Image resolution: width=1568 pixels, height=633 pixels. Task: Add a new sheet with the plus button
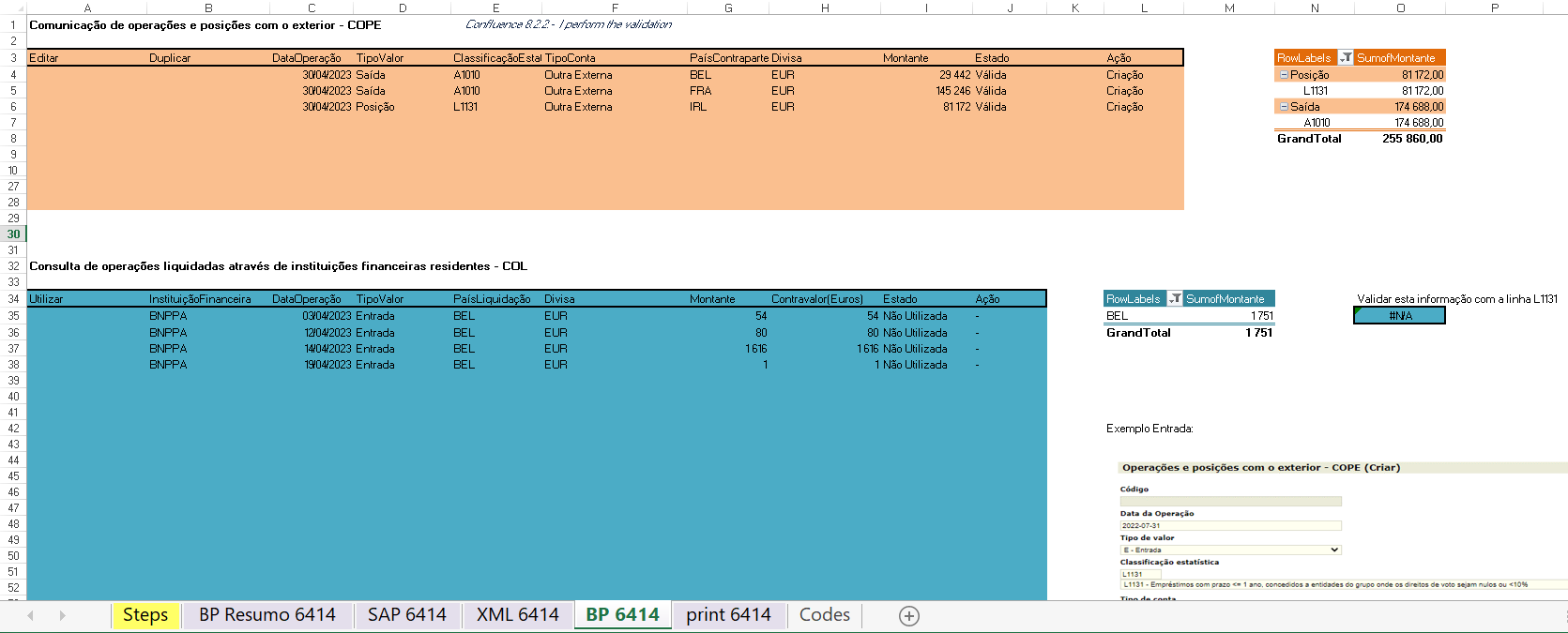(908, 615)
